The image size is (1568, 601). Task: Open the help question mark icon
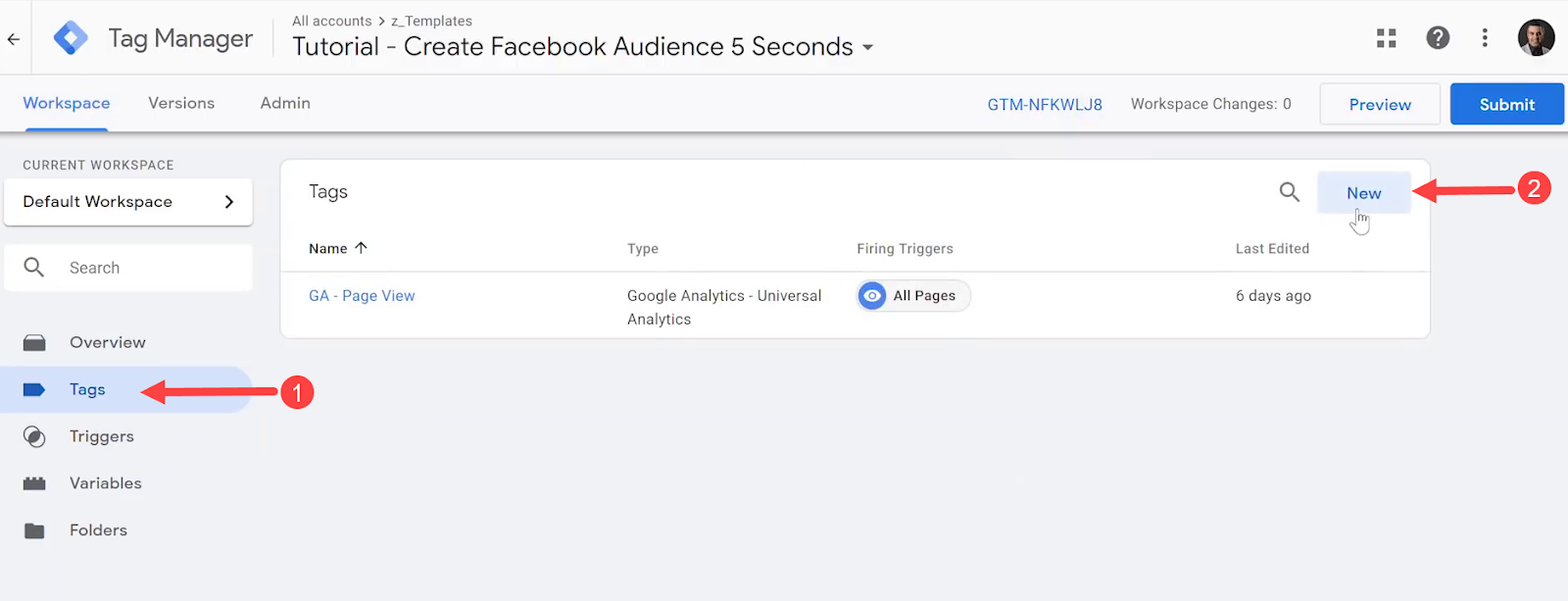point(1438,38)
